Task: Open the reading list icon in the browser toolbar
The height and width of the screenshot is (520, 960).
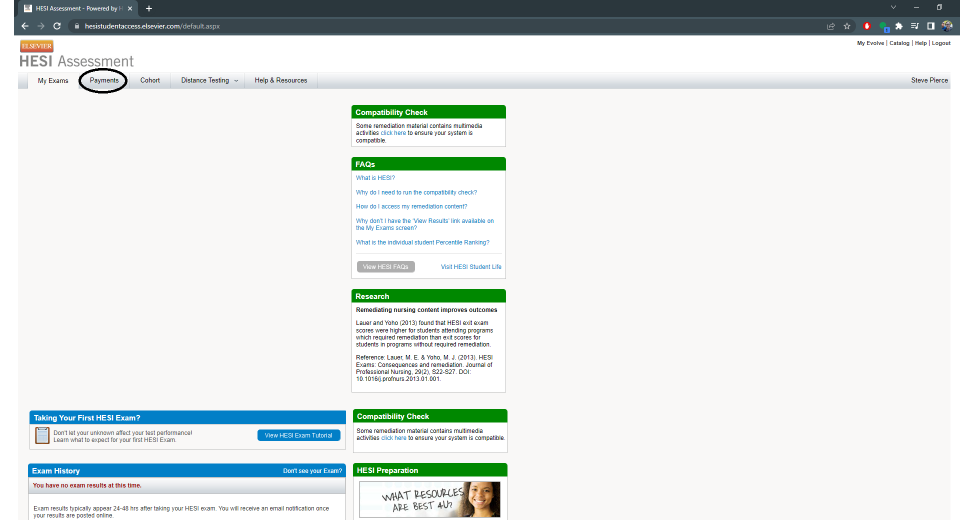Action: [915, 26]
